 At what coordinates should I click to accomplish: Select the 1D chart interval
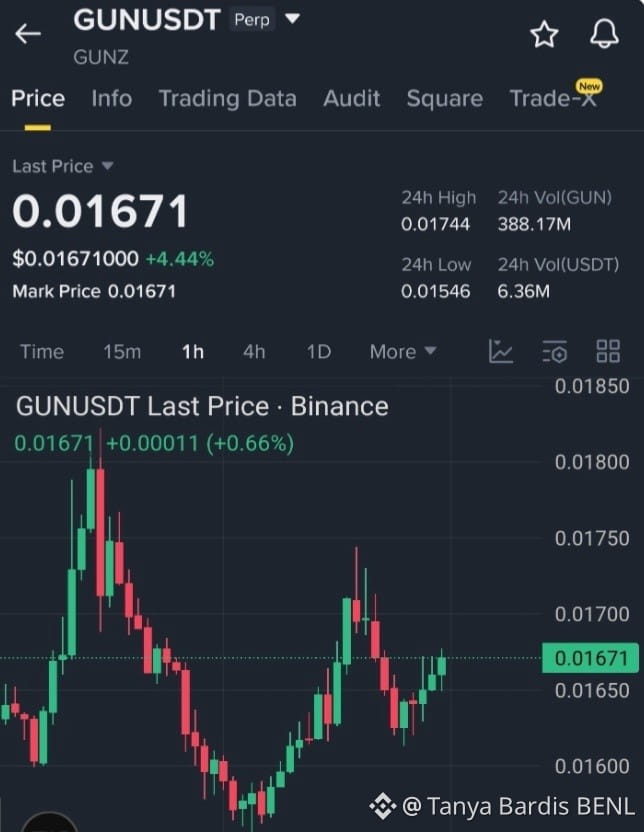pyautogui.click(x=319, y=352)
